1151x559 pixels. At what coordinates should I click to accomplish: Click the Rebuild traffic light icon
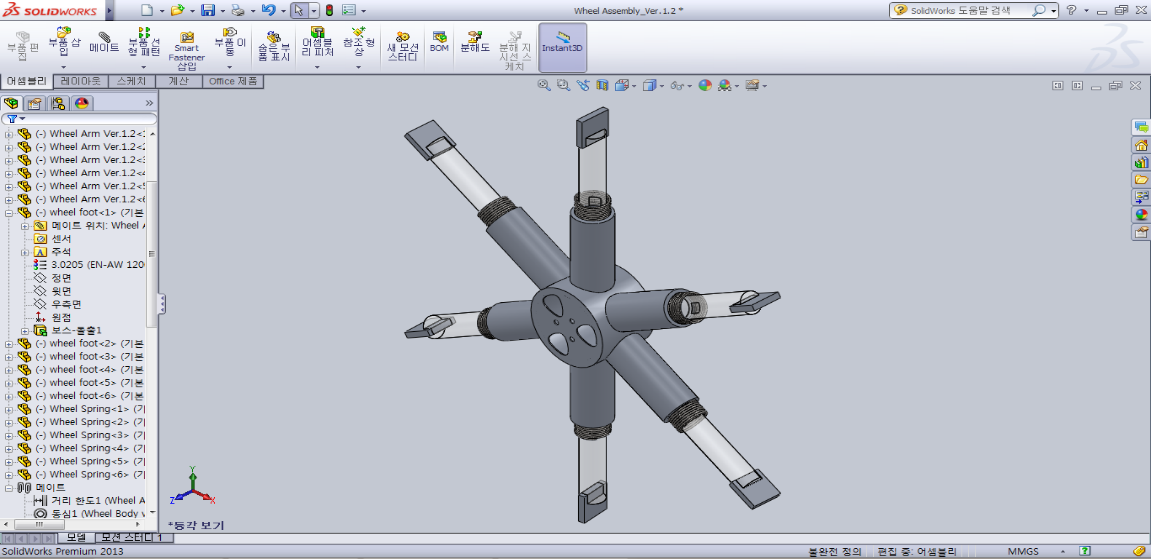tap(329, 10)
